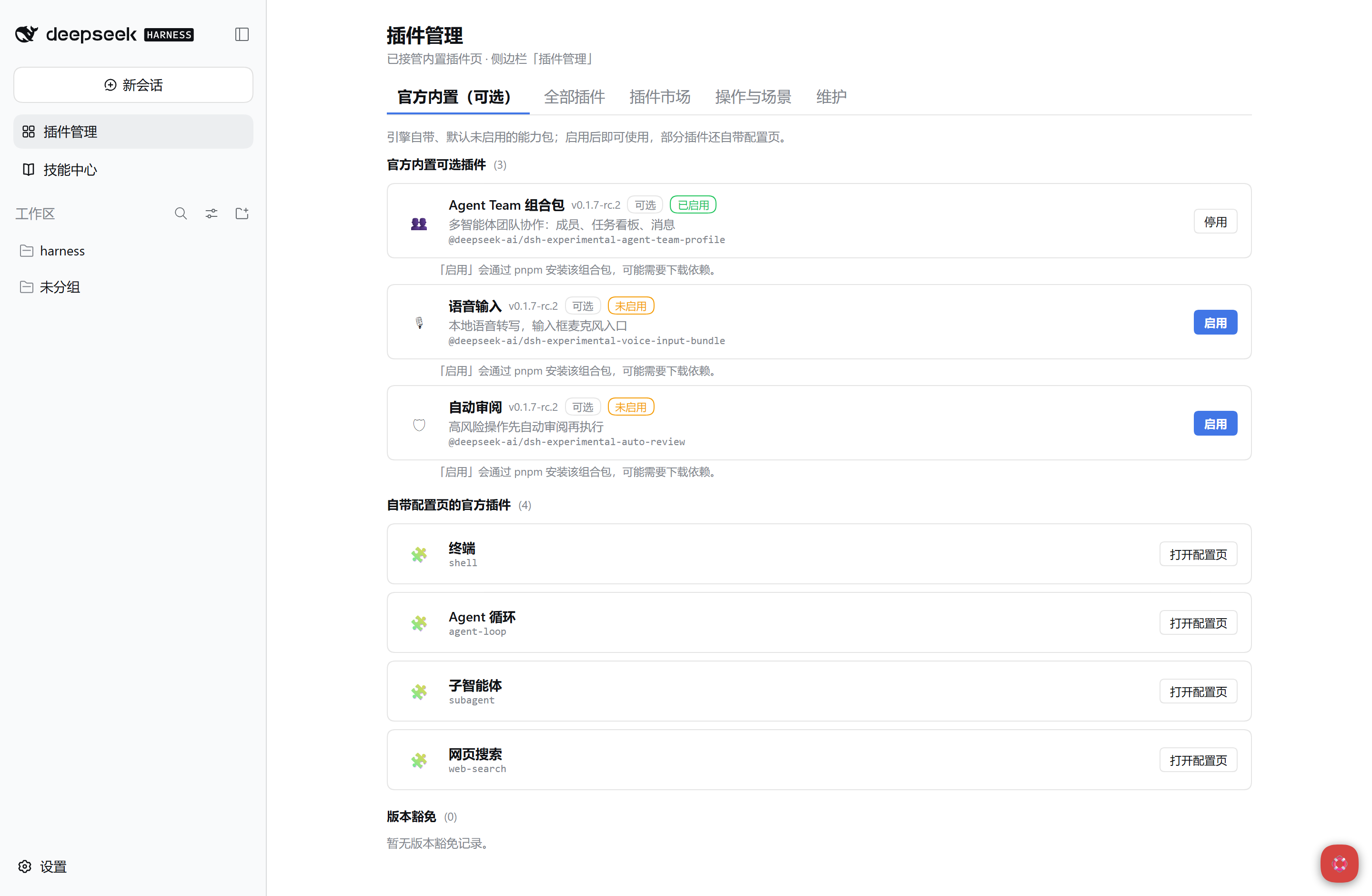
Task: Click the HARNESS badge beside the logo
Action: pyautogui.click(x=169, y=35)
